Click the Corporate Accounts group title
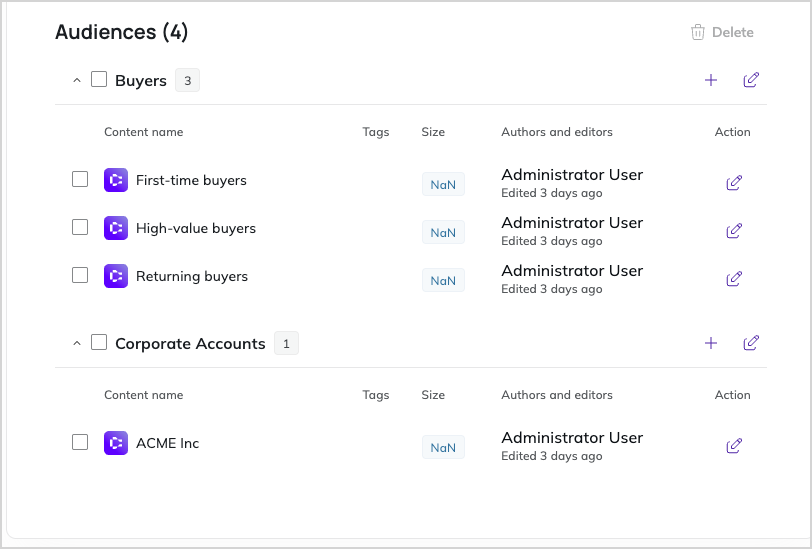The image size is (812, 549). 190,344
